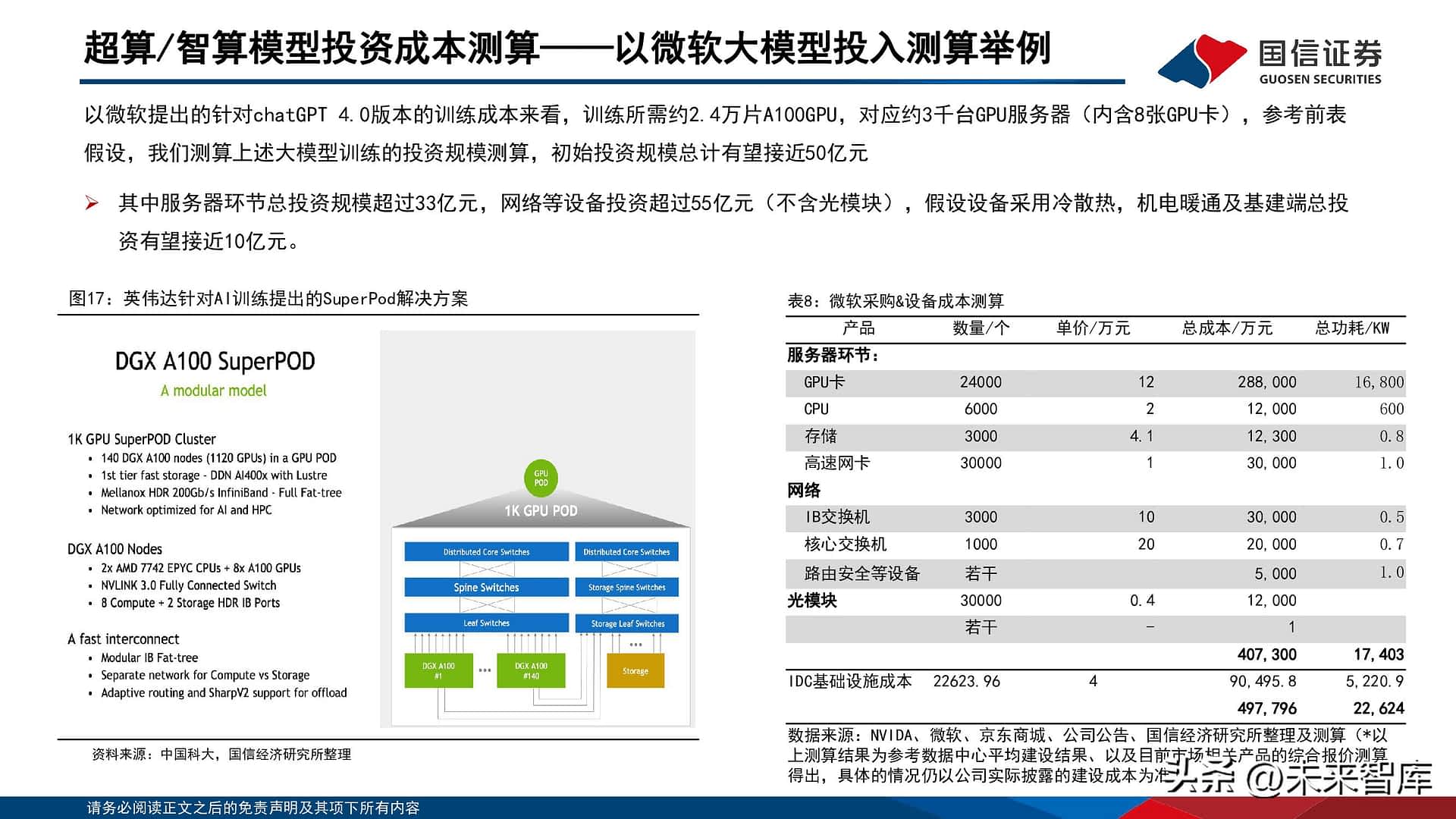The width and height of the screenshot is (1456, 819).
Task: Click the DGX A100 Nodes heading
Action: (115, 549)
